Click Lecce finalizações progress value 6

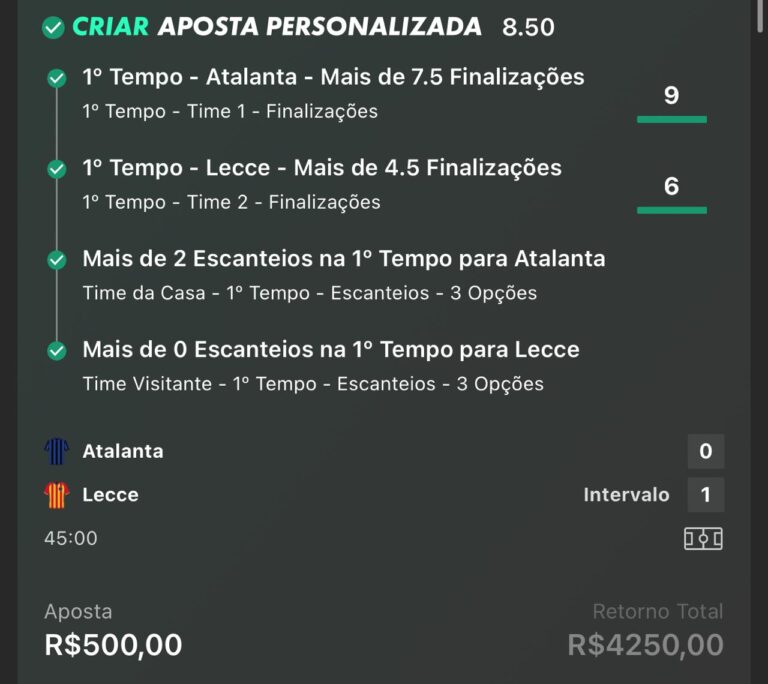[671, 187]
